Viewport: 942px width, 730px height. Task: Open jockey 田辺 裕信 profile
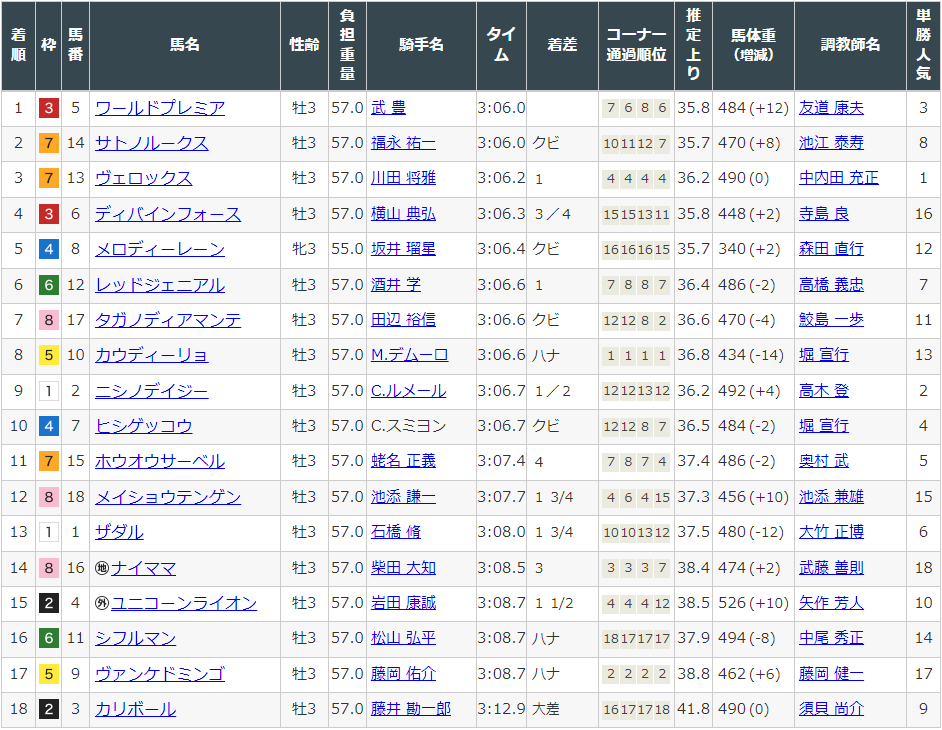click(403, 320)
